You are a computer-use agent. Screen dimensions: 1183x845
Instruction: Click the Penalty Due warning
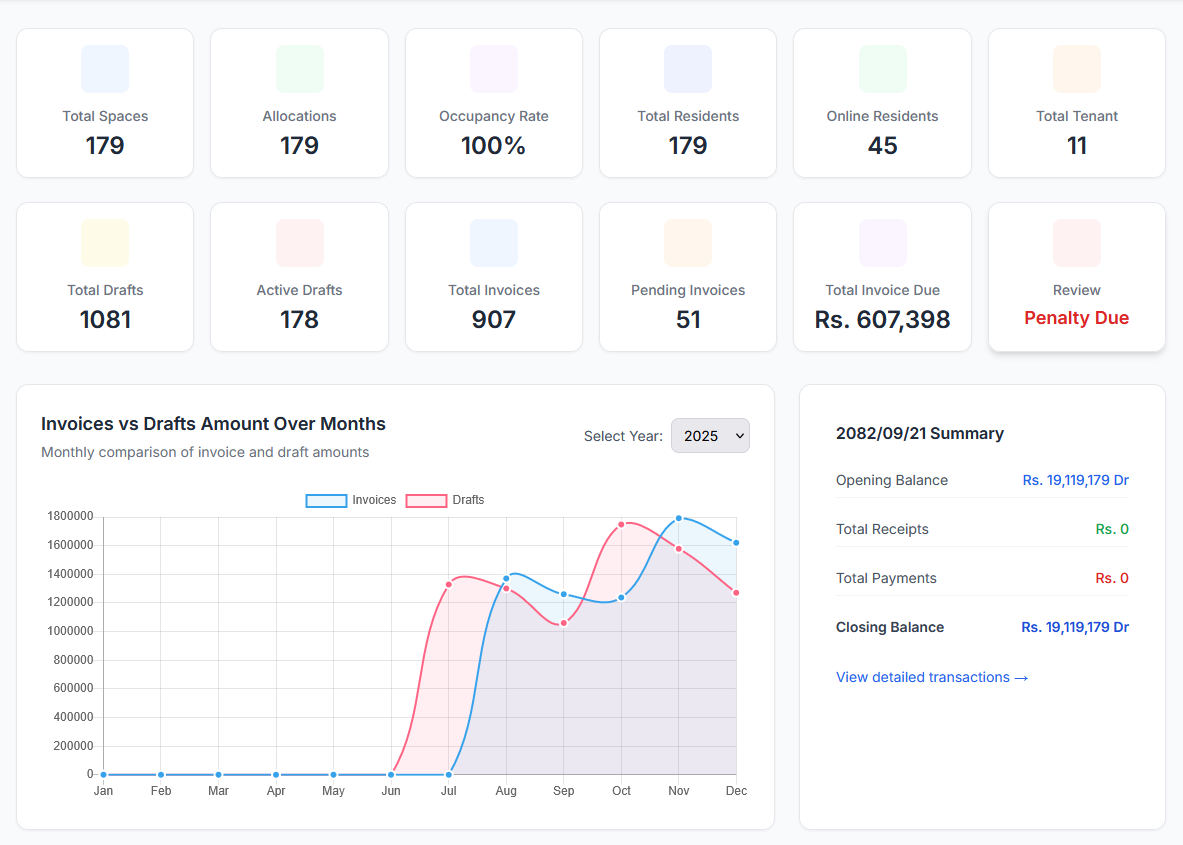coord(1076,318)
